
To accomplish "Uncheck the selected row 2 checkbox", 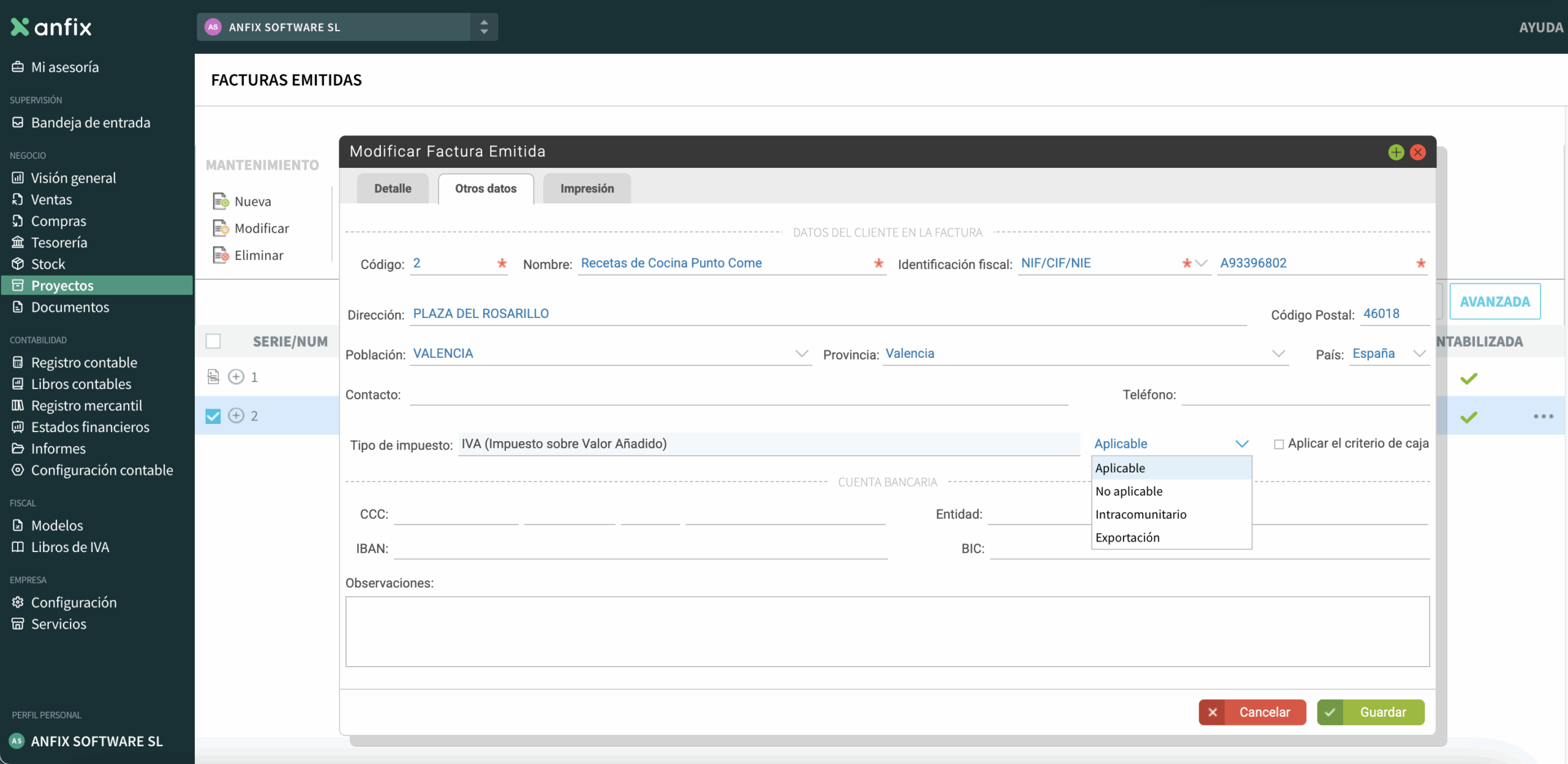I will (x=213, y=417).
